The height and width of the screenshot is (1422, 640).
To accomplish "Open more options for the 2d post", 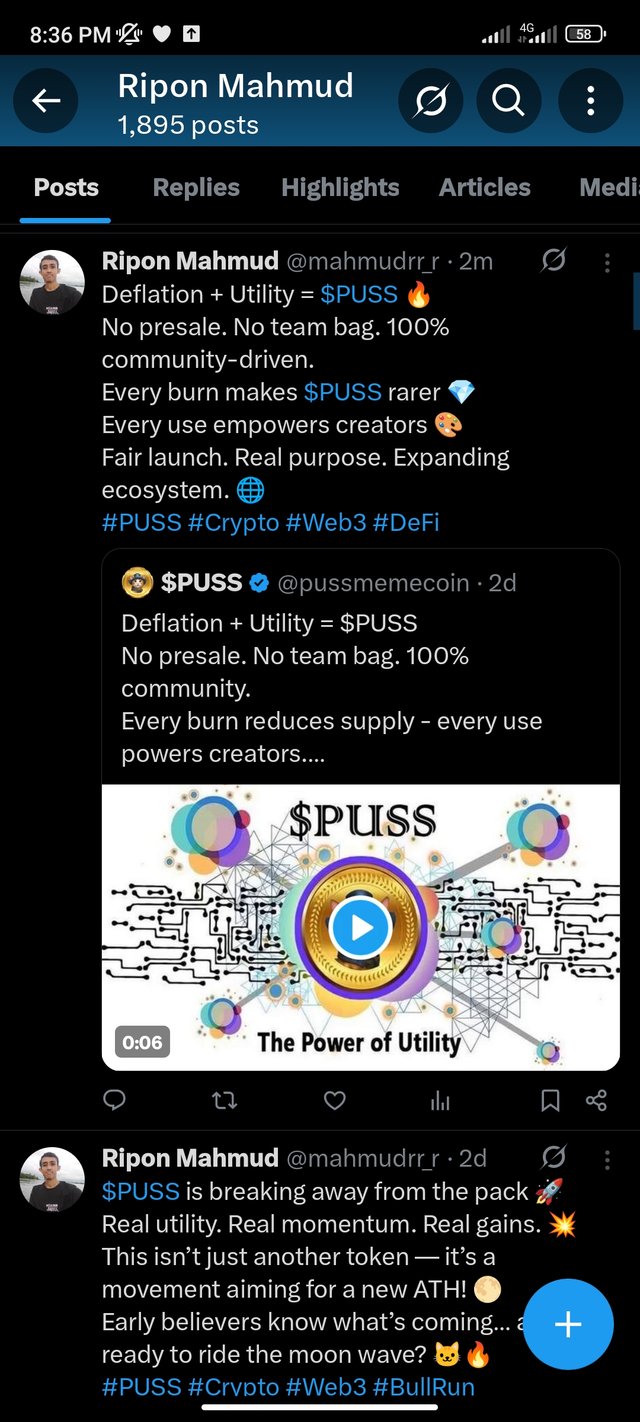I will point(607,1159).
